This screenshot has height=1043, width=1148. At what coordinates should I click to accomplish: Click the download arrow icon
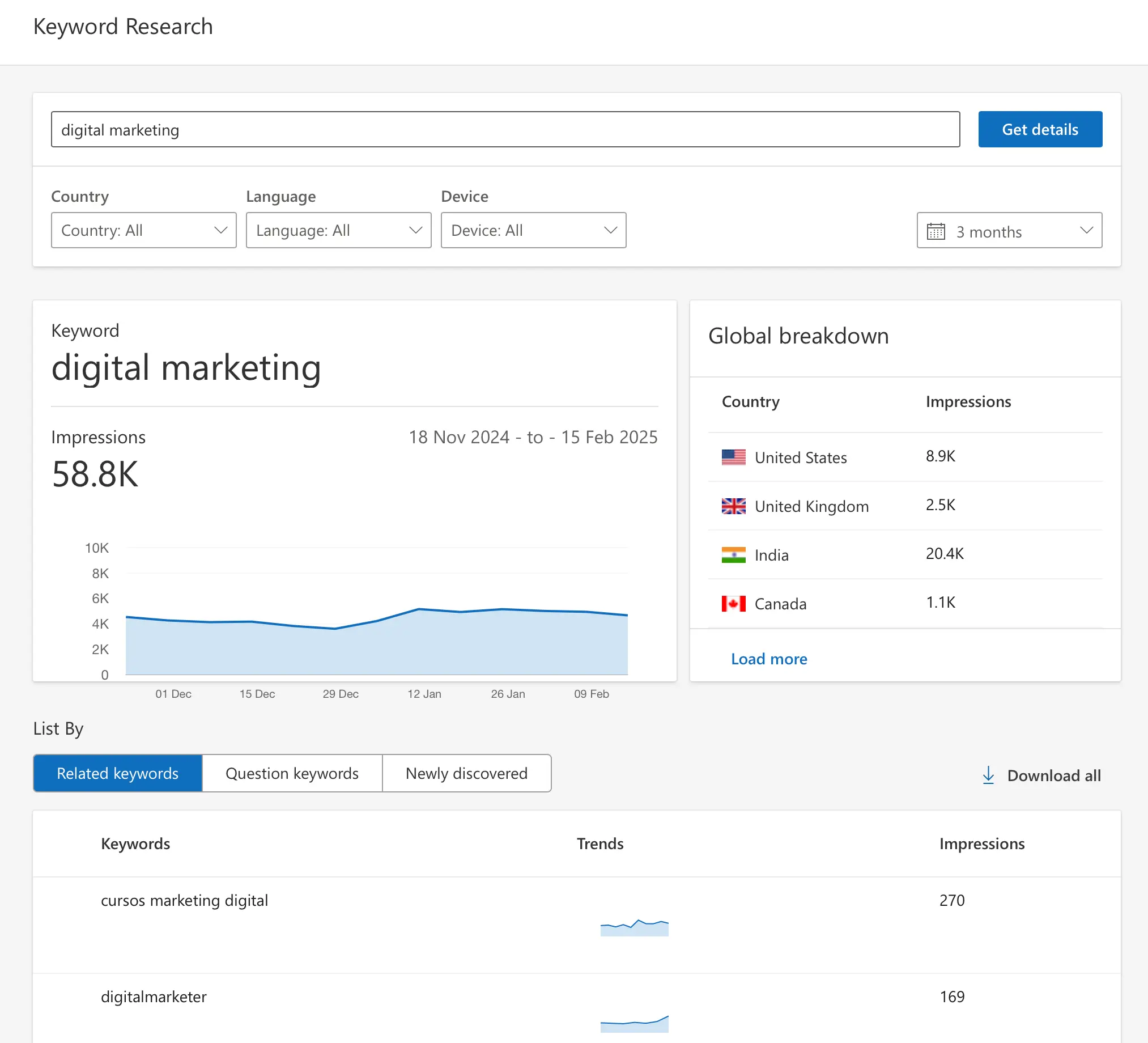[x=988, y=775]
